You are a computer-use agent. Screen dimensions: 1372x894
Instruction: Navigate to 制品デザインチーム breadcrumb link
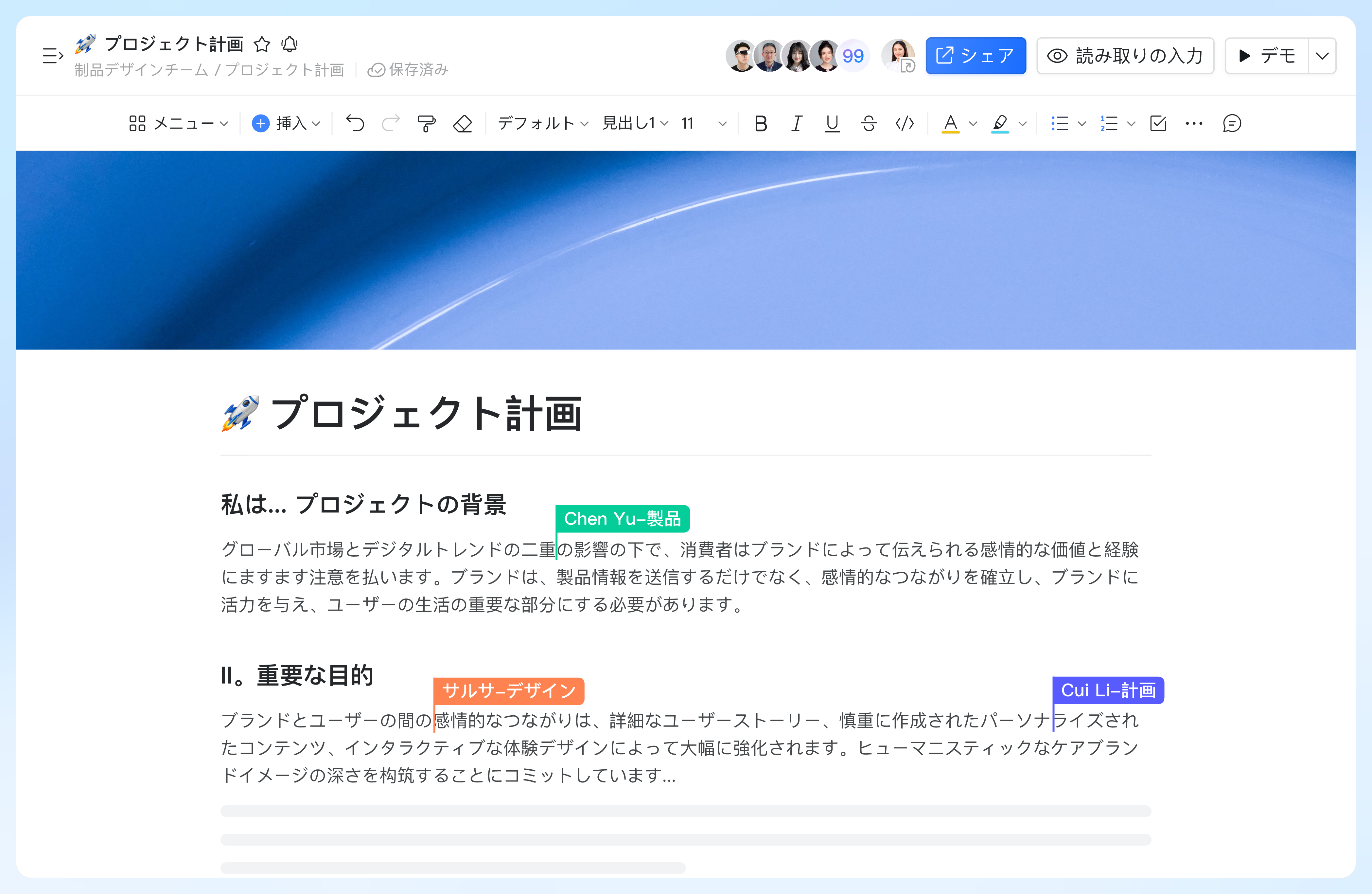point(140,69)
